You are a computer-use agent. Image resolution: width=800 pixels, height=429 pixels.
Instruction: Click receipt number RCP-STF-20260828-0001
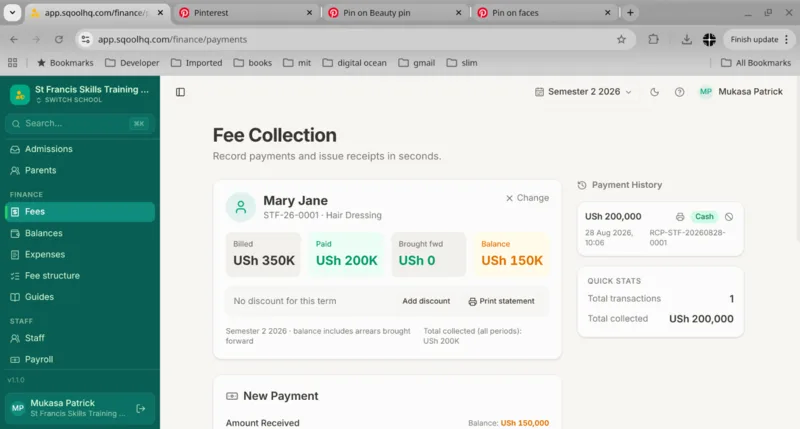click(x=687, y=238)
